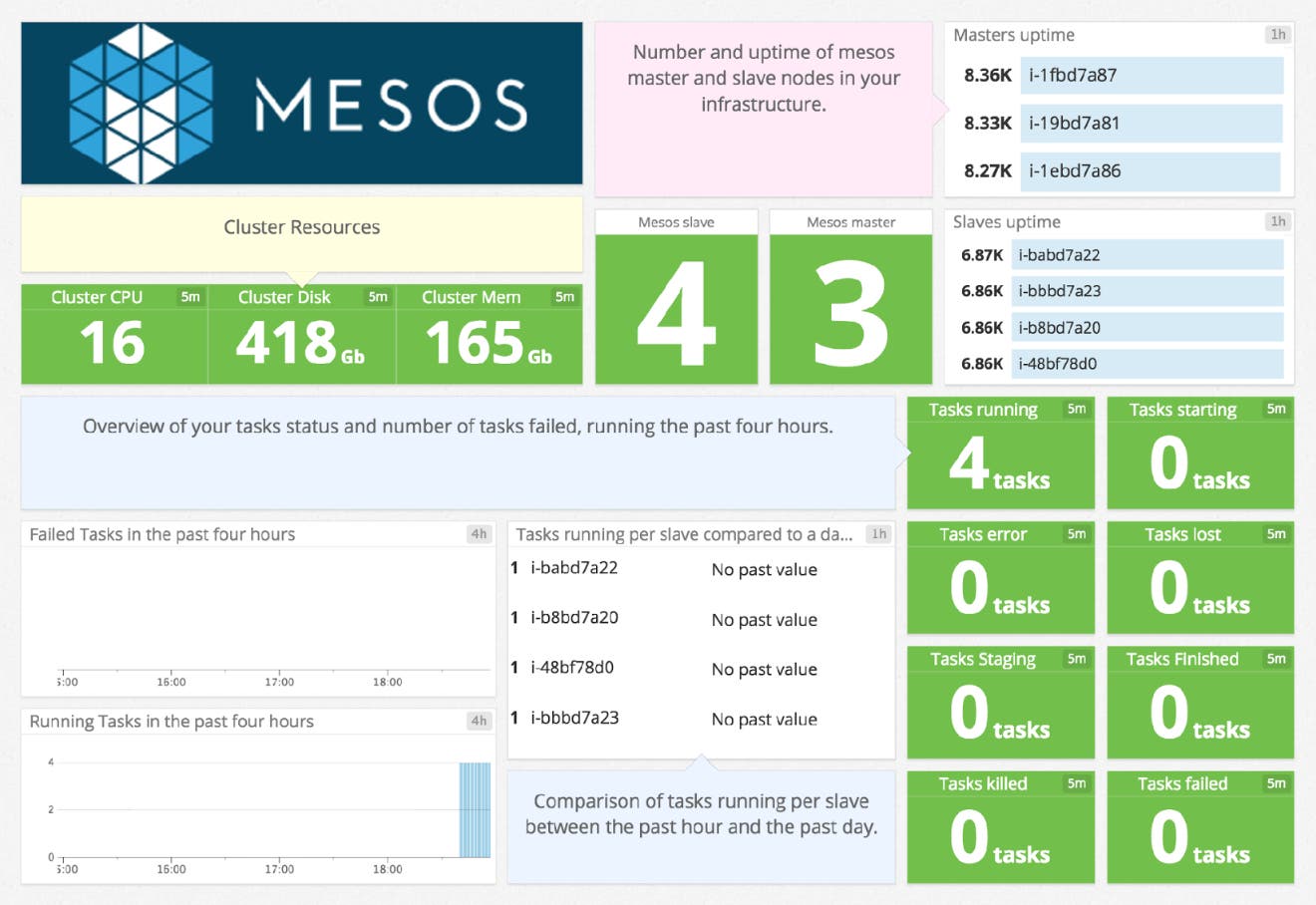Click the Tasks error widget
1316x905 pixels.
1000,578
